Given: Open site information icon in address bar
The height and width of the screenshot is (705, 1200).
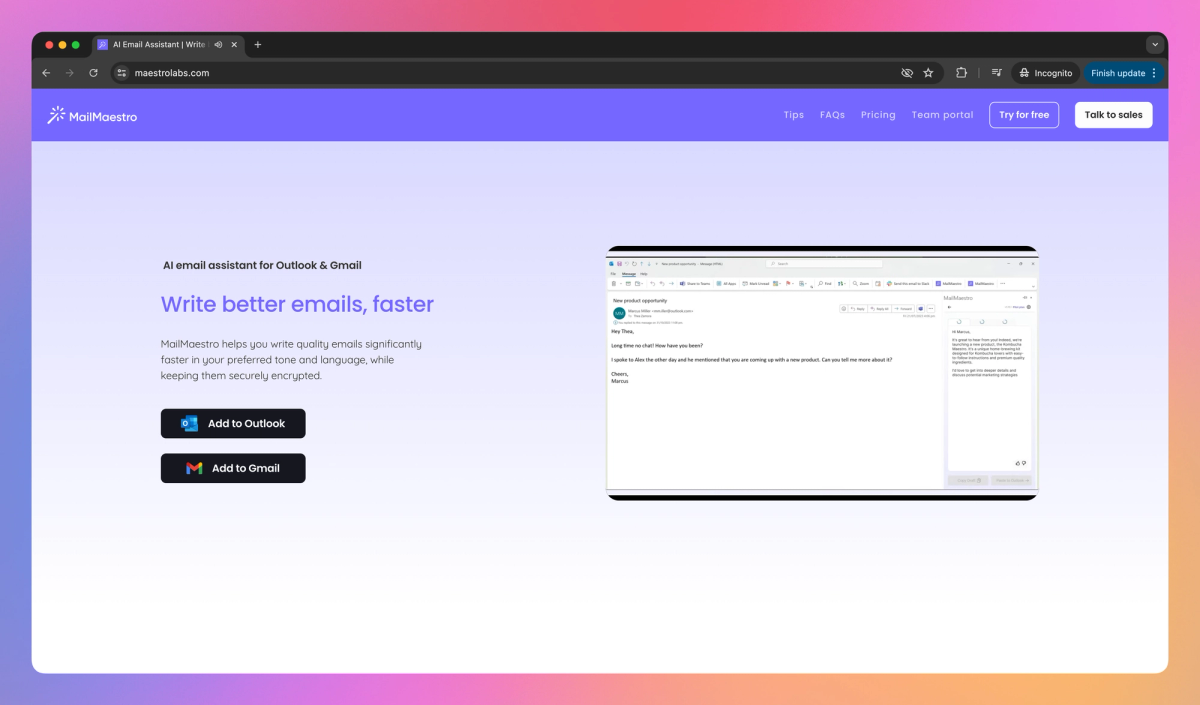Looking at the screenshot, I should click(x=122, y=73).
